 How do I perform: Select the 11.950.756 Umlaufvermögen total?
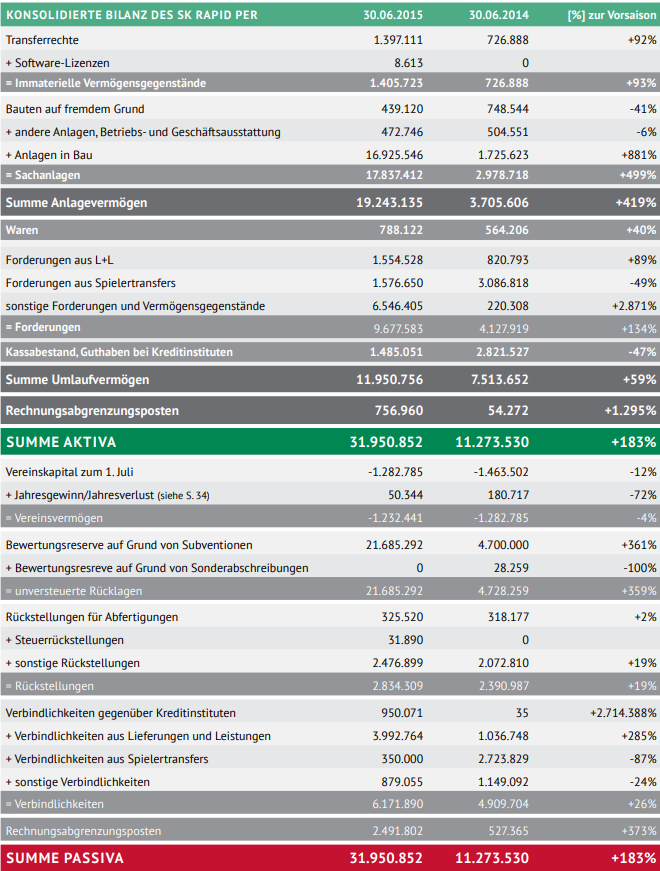[389, 380]
